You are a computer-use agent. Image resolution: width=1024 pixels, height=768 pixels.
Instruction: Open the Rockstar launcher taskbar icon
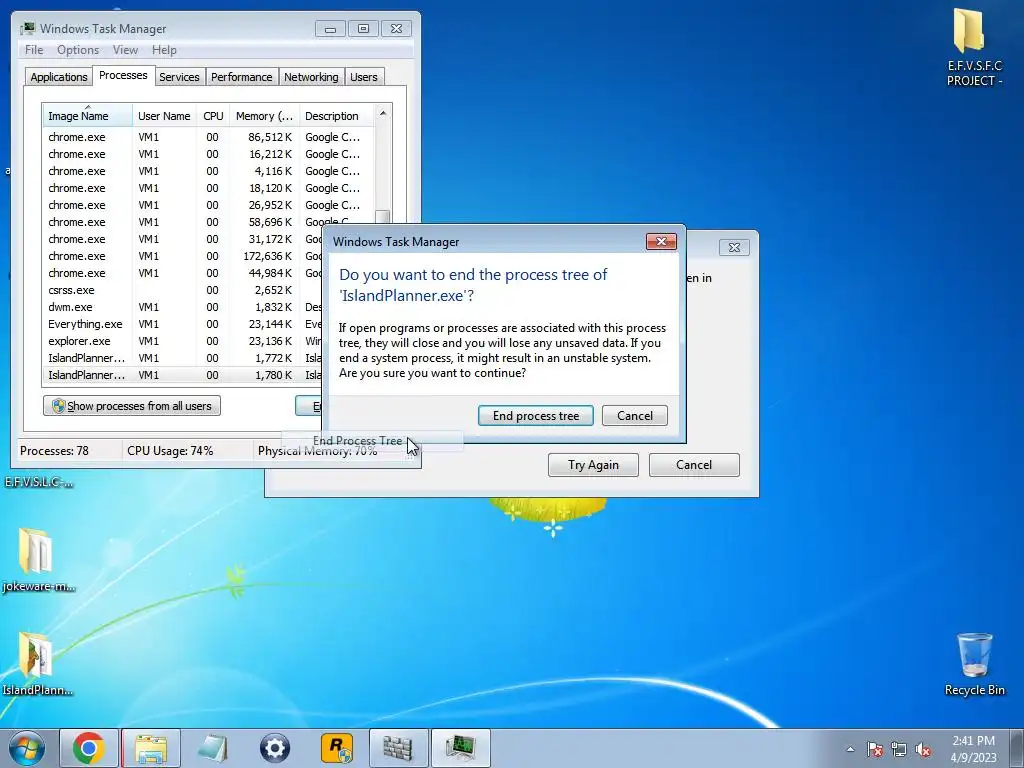click(337, 748)
